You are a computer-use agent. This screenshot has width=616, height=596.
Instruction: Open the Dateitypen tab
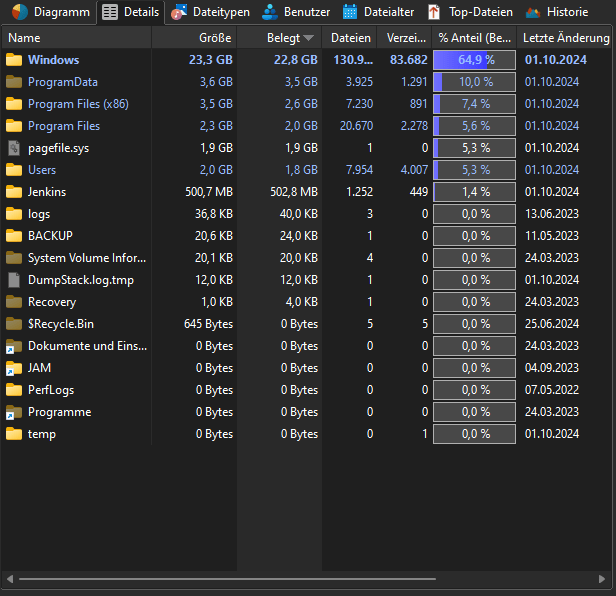210,12
